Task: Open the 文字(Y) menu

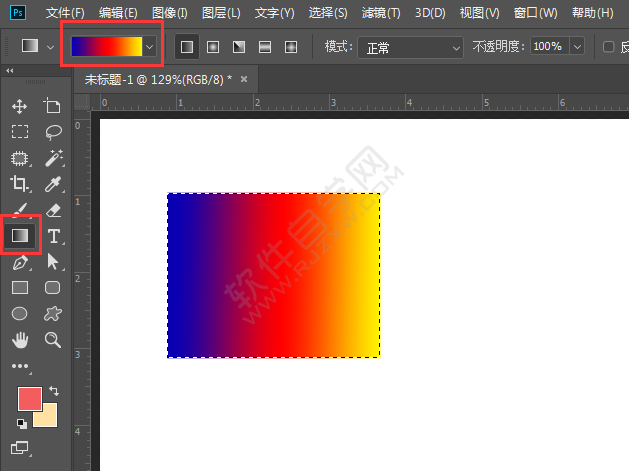Action: tap(275, 13)
